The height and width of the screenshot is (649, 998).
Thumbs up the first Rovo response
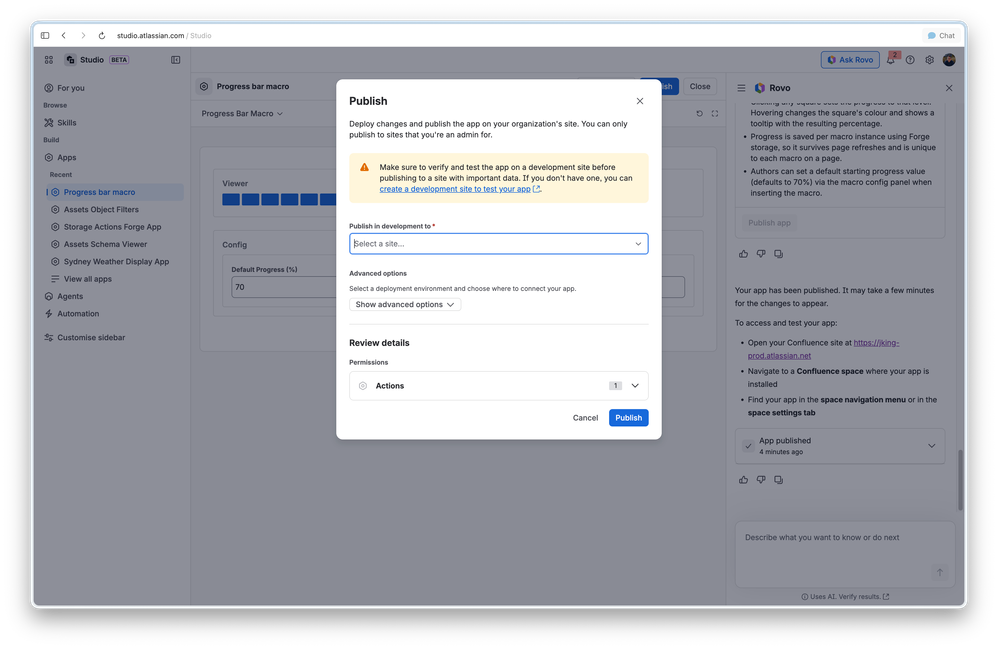[x=743, y=254]
